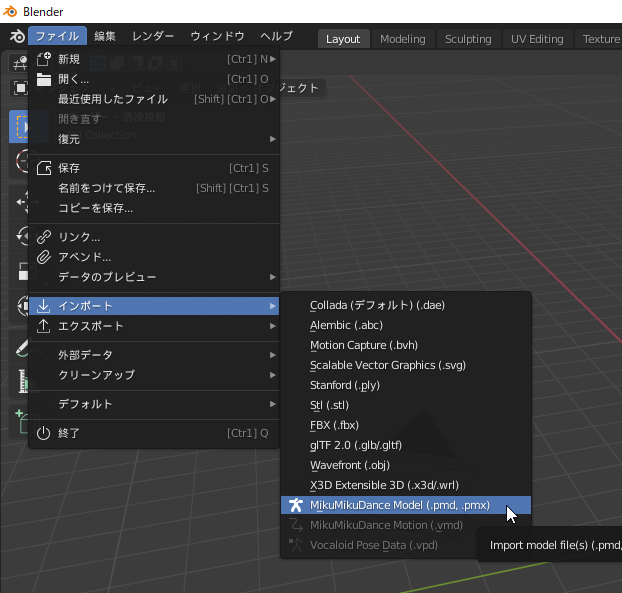Click the chain link icon
622x593 pixels.
[44, 237]
